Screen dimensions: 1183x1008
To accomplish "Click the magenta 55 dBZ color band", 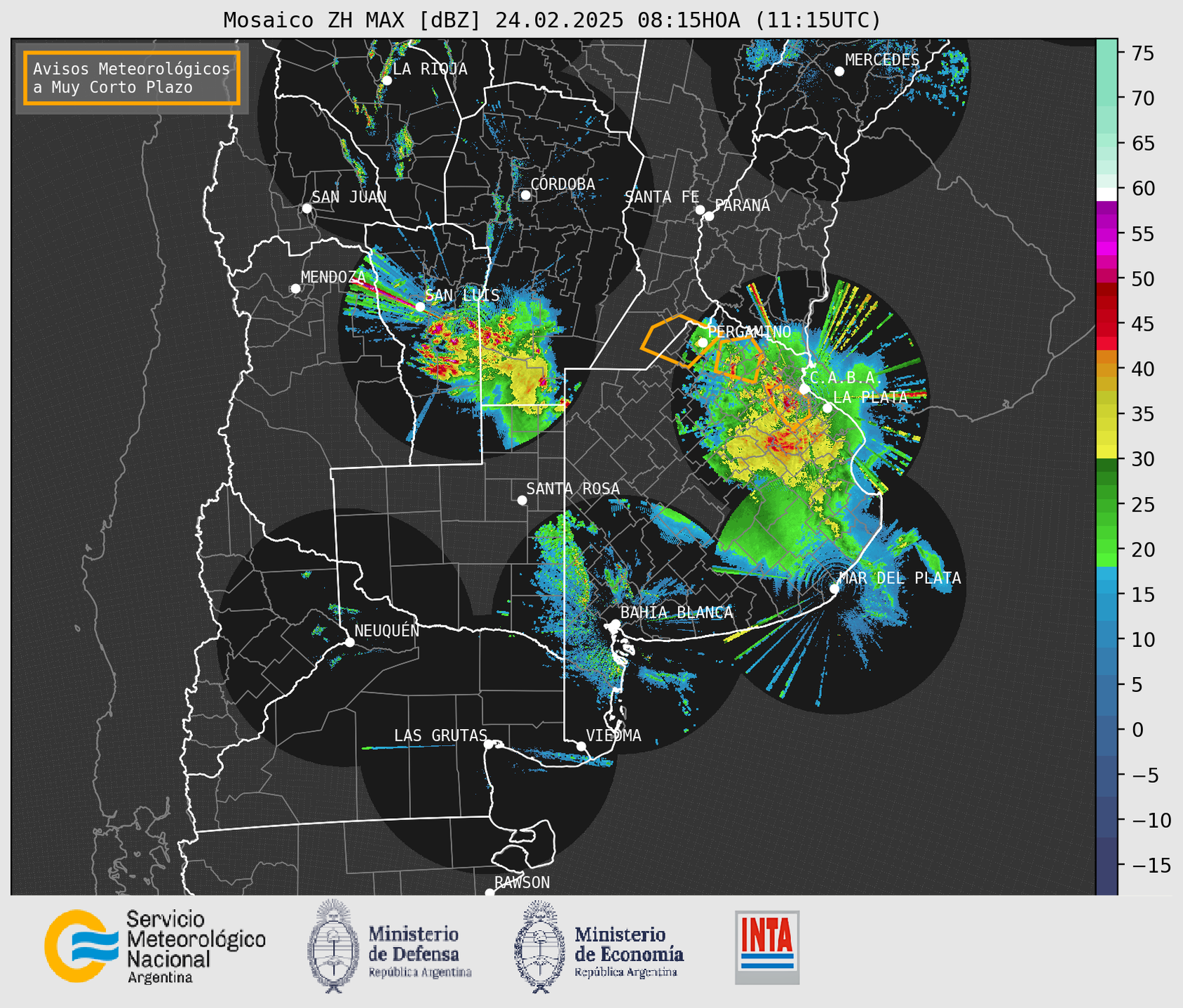I will pyautogui.click(x=1107, y=233).
